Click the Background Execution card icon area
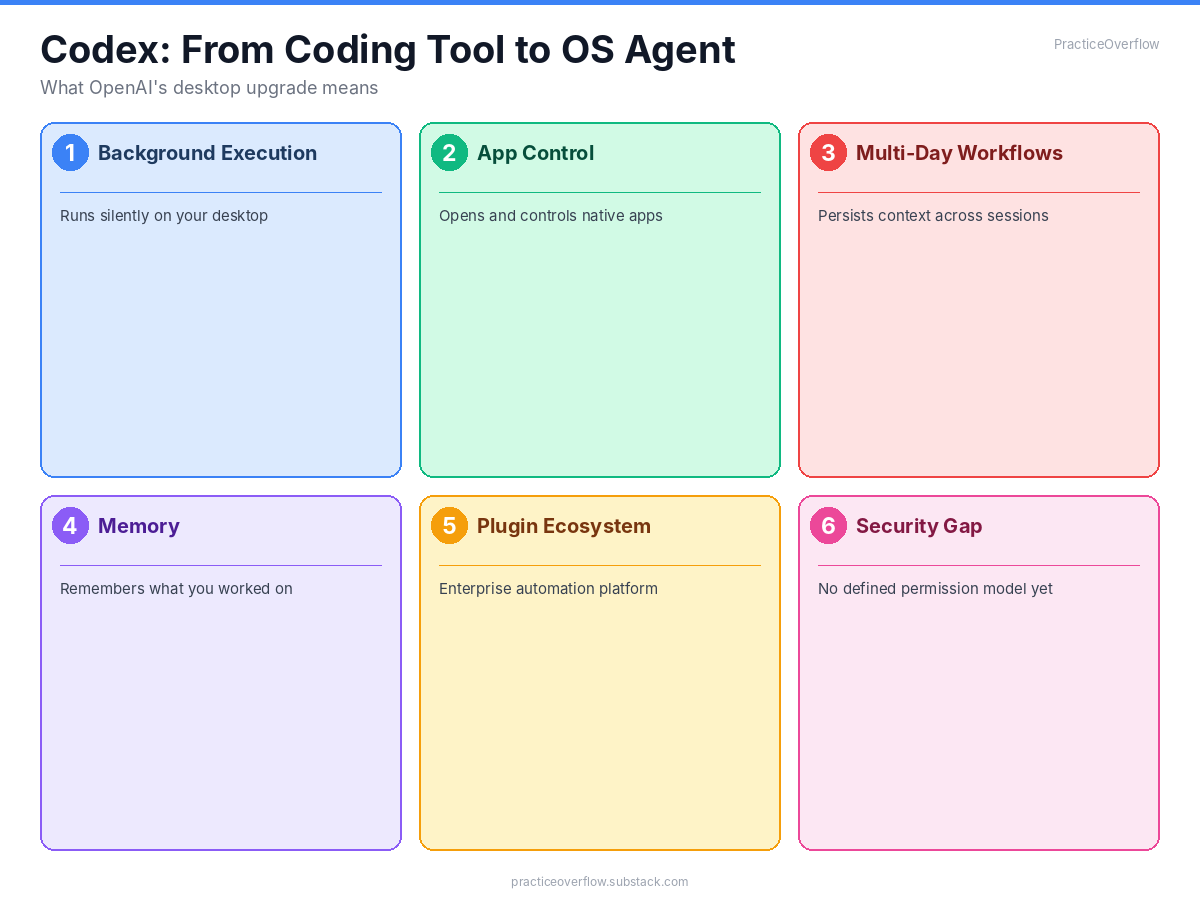 pos(70,153)
